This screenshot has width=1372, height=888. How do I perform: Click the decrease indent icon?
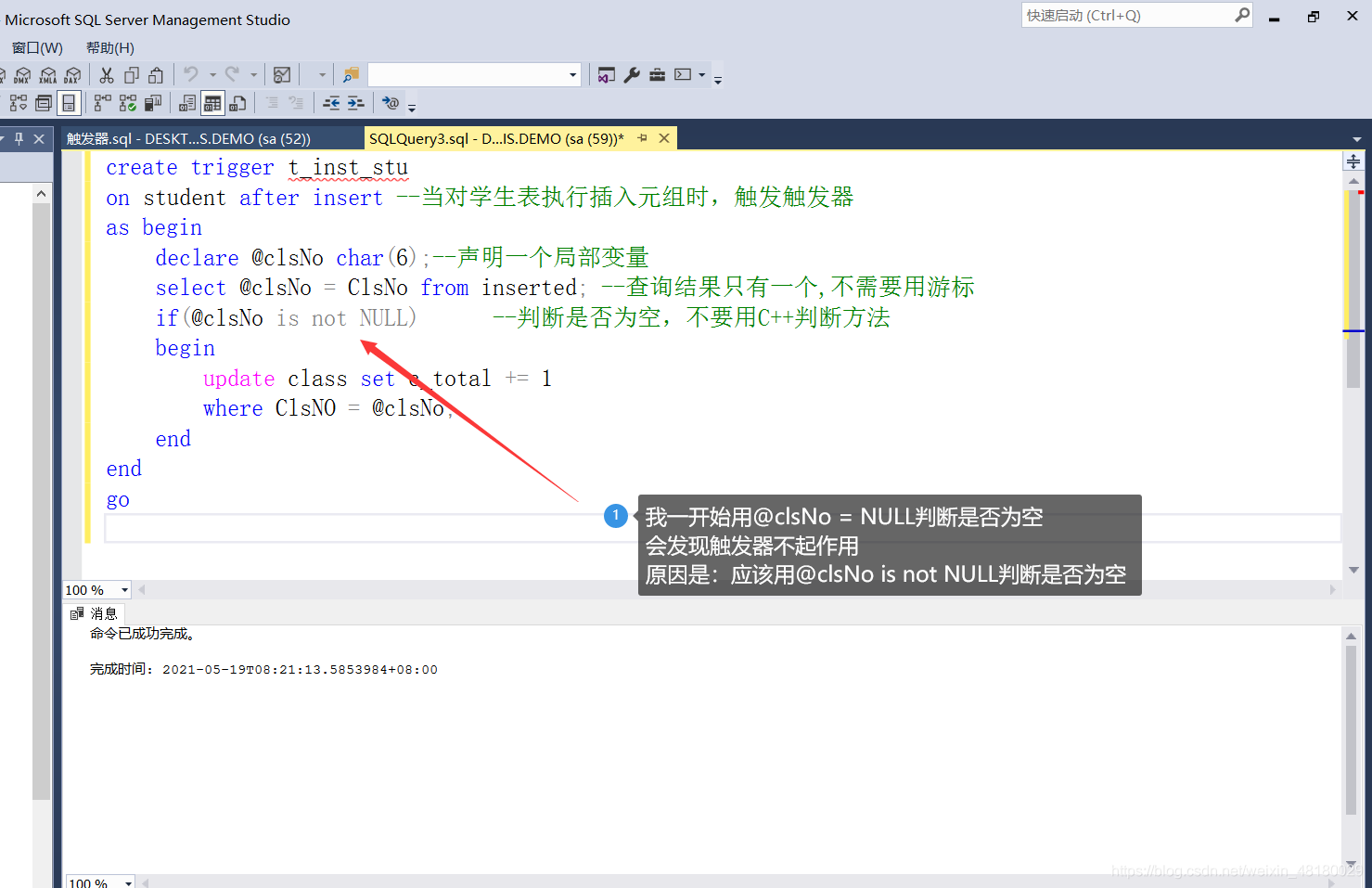pyautogui.click(x=331, y=103)
